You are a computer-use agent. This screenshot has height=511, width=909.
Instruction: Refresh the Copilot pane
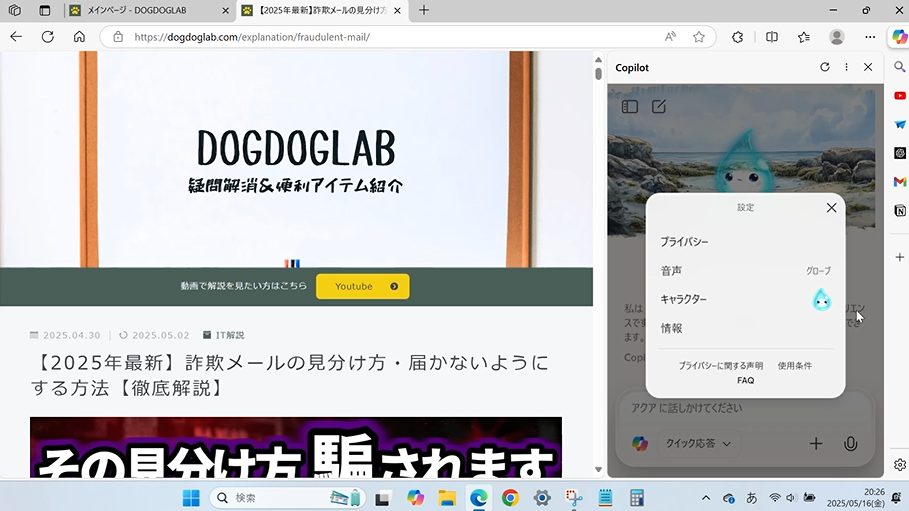tap(824, 67)
